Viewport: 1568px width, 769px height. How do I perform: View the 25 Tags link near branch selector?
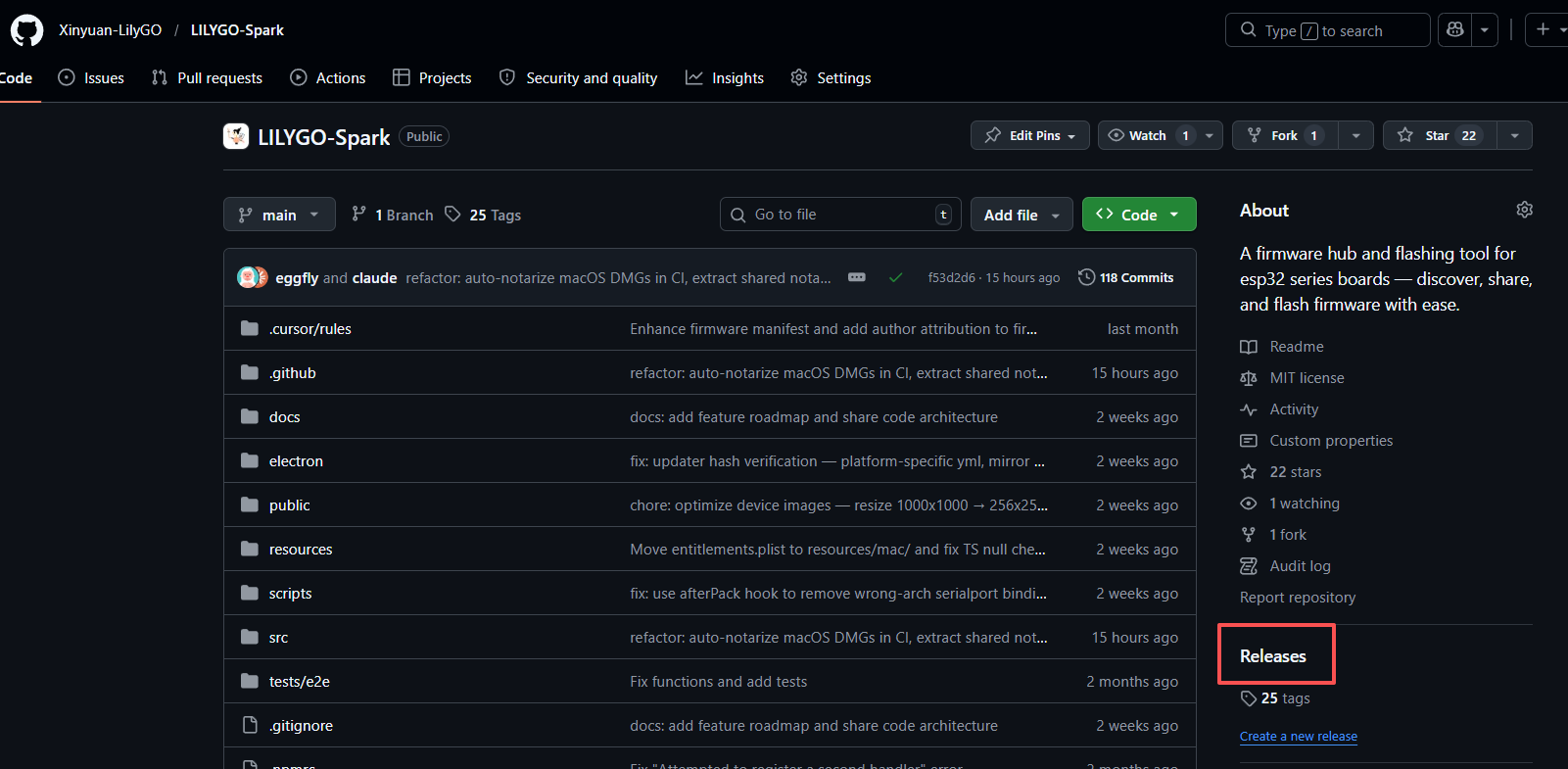(483, 215)
